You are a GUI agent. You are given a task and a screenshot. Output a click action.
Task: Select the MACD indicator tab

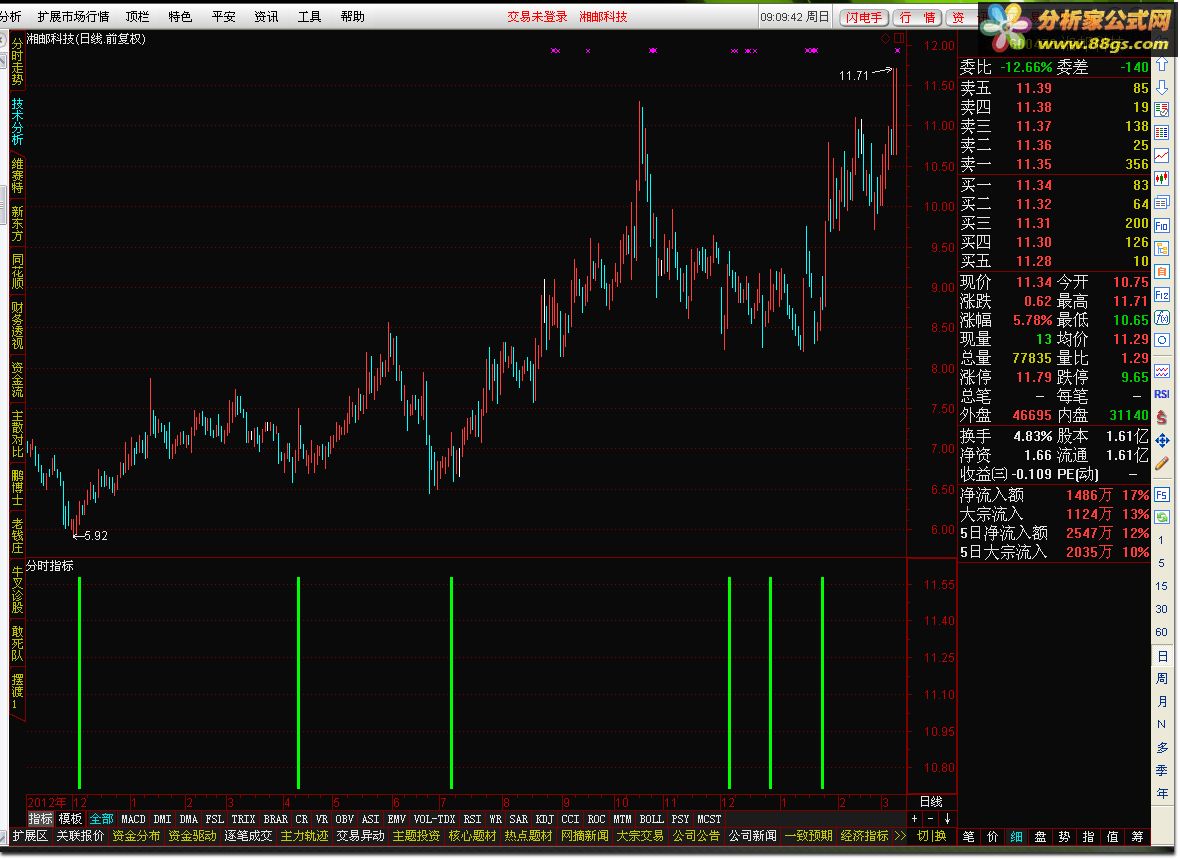pos(133,819)
